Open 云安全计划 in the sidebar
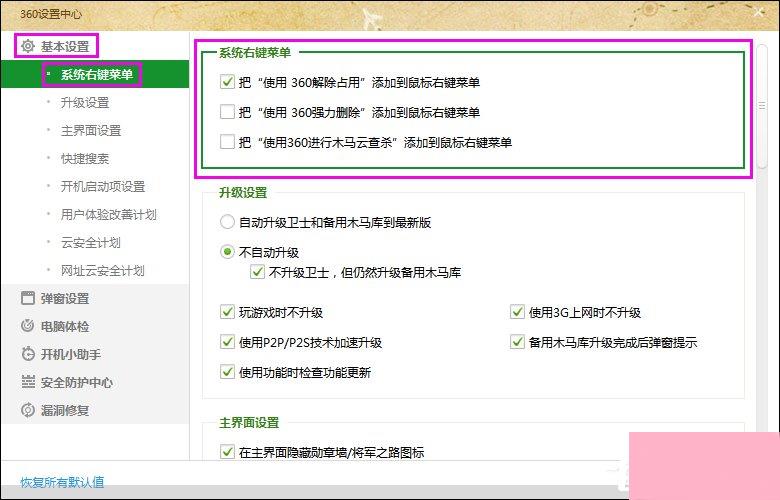Screen dimensions: 780x500 (x=91, y=242)
